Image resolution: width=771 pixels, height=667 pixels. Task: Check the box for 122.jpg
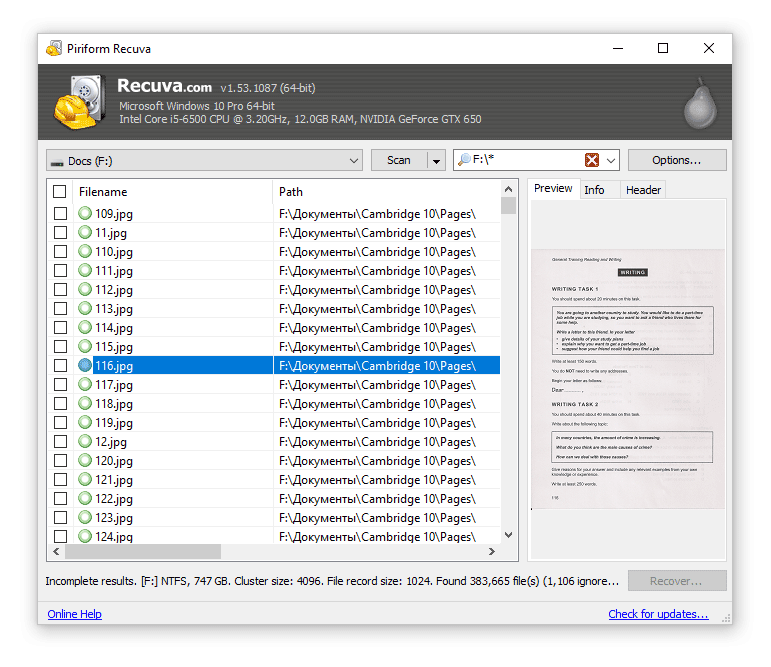pyautogui.click(x=60, y=498)
